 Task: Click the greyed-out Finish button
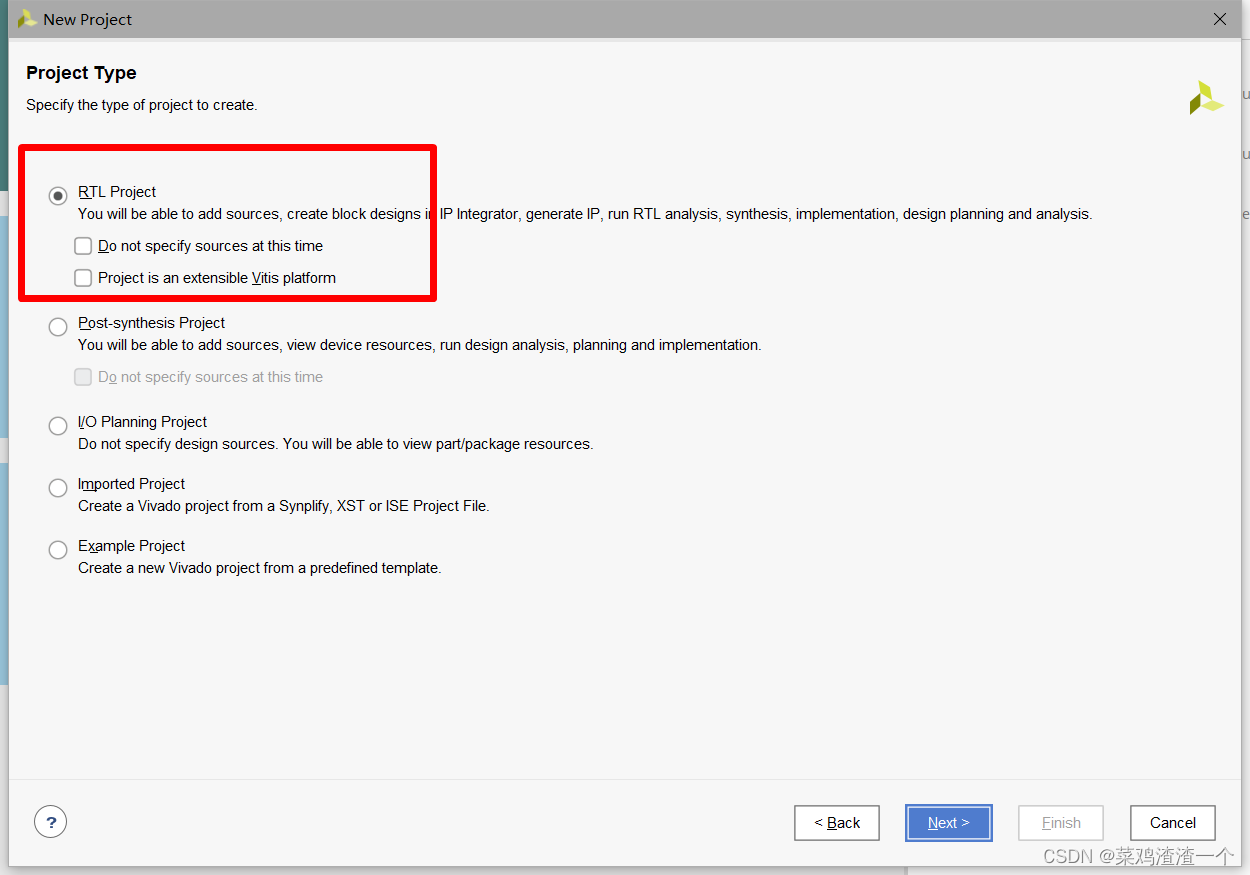pyautogui.click(x=1061, y=823)
